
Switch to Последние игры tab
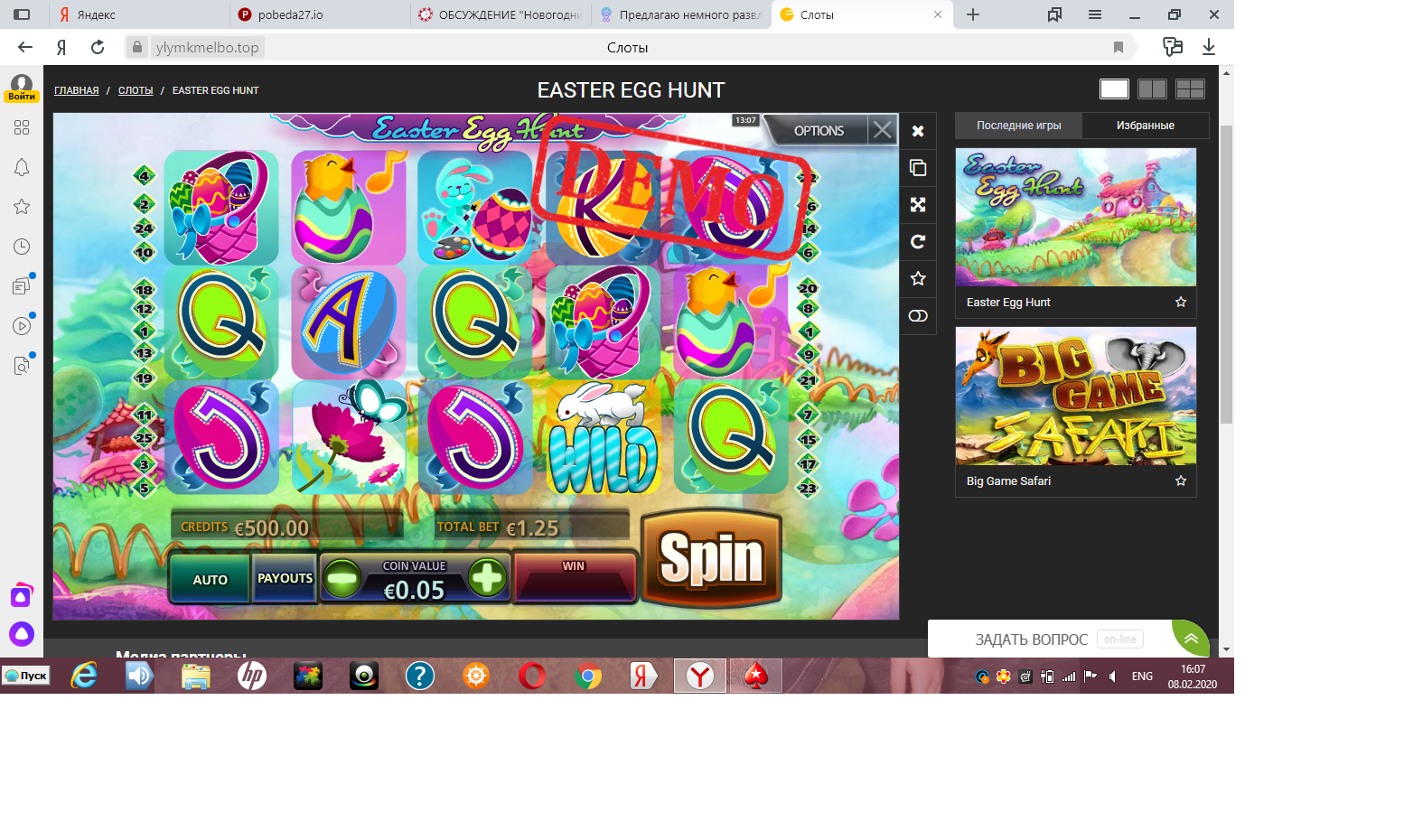pyautogui.click(x=1018, y=126)
